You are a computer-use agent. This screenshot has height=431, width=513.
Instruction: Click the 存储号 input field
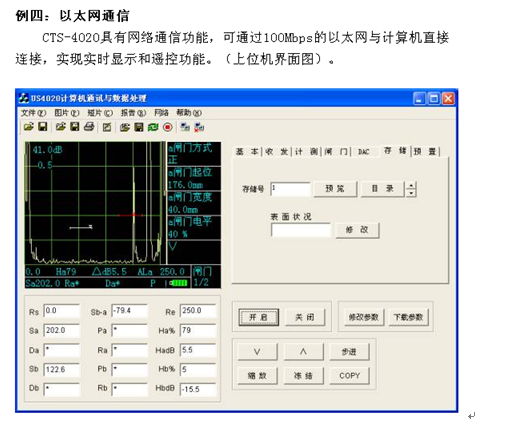pyautogui.click(x=290, y=189)
